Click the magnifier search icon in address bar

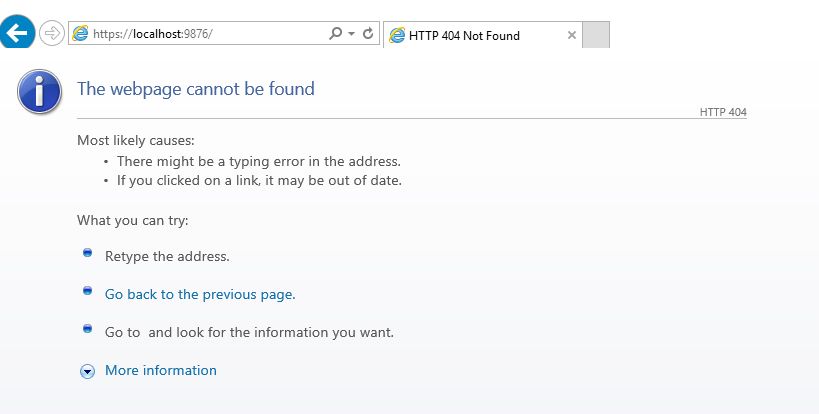click(x=335, y=33)
